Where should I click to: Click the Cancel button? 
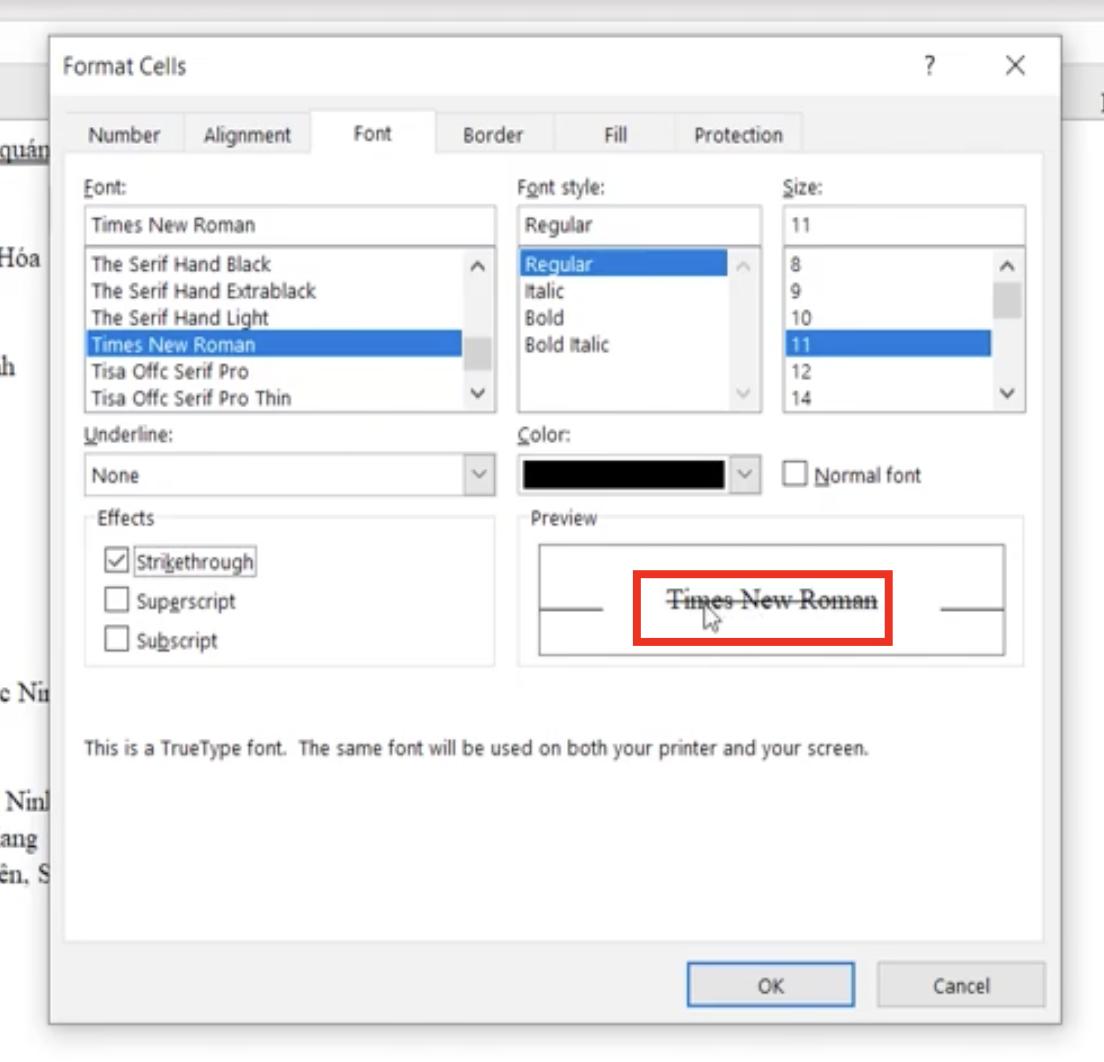click(x=960, y=985)
